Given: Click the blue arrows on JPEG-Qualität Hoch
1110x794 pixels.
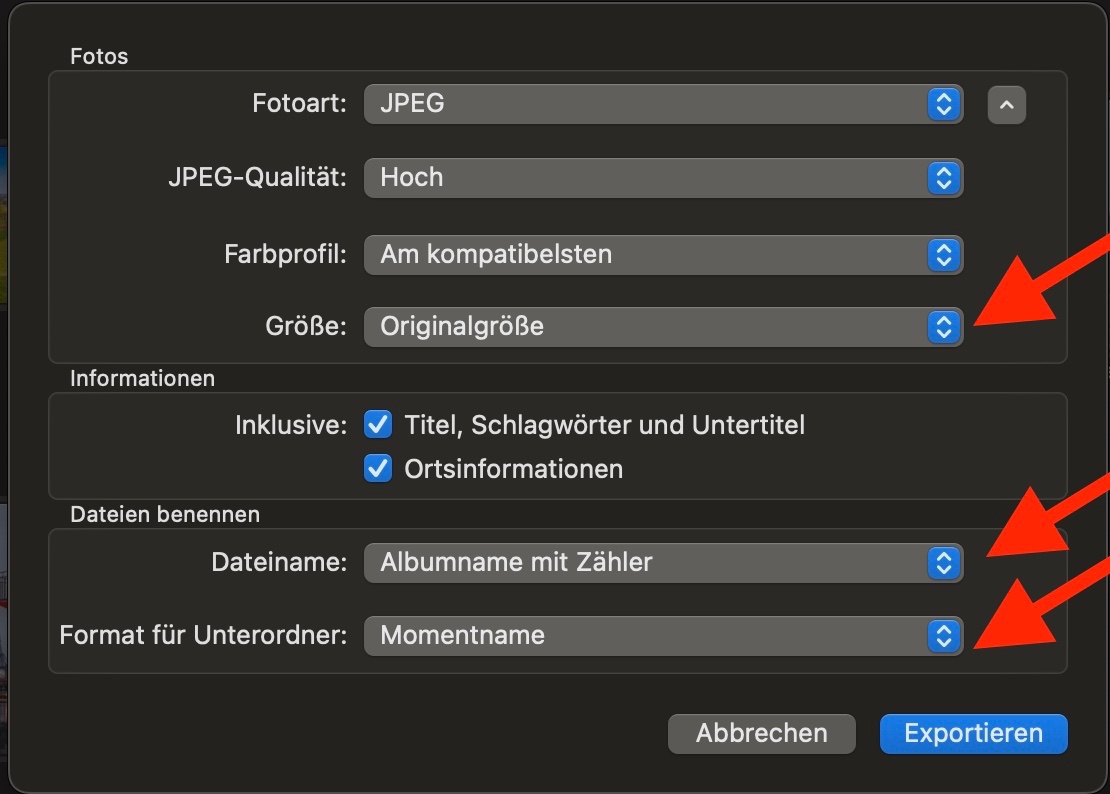Looking at the screenshot, I should 943,178.
